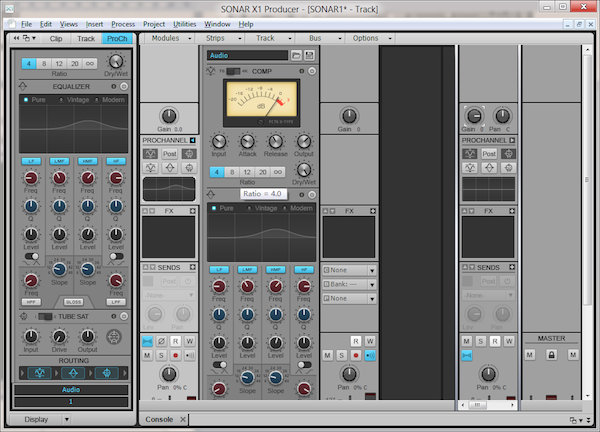Toggle inspector LF band button
The width and height of the screenshot is (600, 432).
(31, 161)
